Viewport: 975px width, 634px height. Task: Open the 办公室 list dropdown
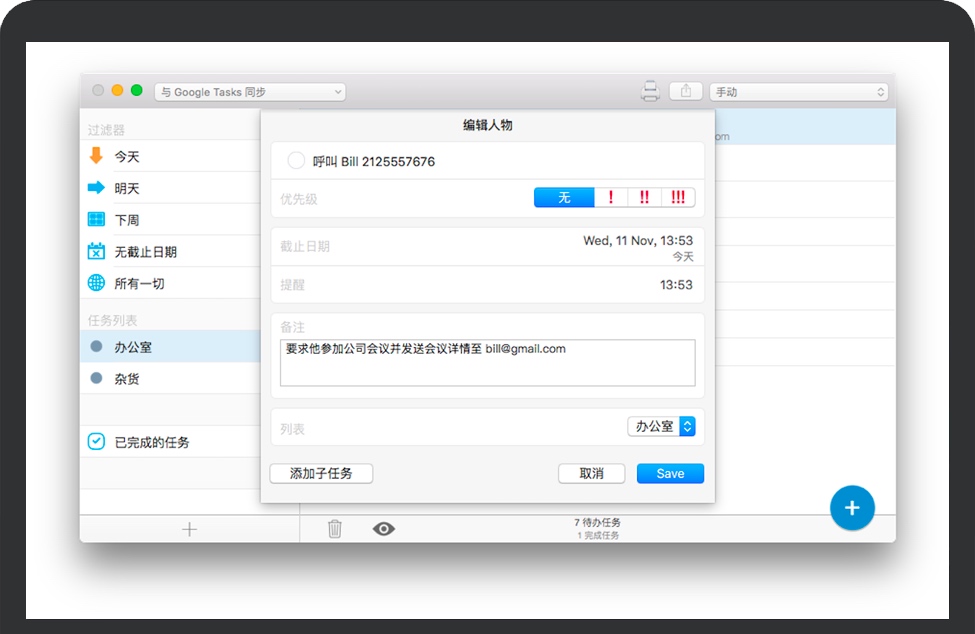tap(661, 426)
